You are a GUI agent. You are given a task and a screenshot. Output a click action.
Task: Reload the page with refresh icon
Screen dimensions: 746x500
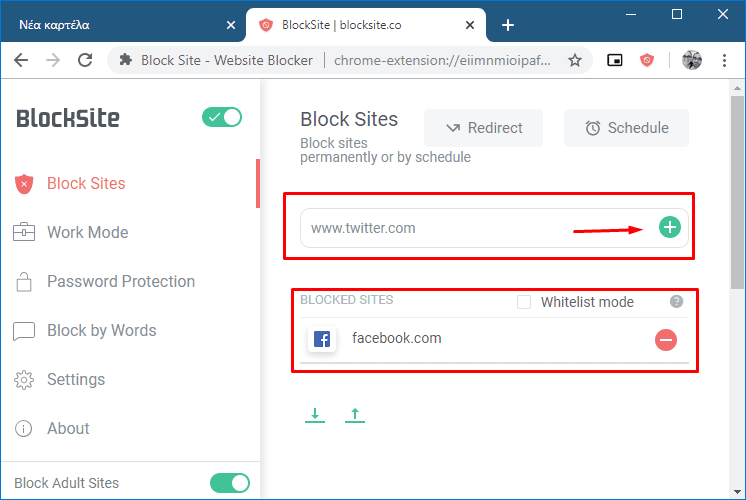[85, 60]
